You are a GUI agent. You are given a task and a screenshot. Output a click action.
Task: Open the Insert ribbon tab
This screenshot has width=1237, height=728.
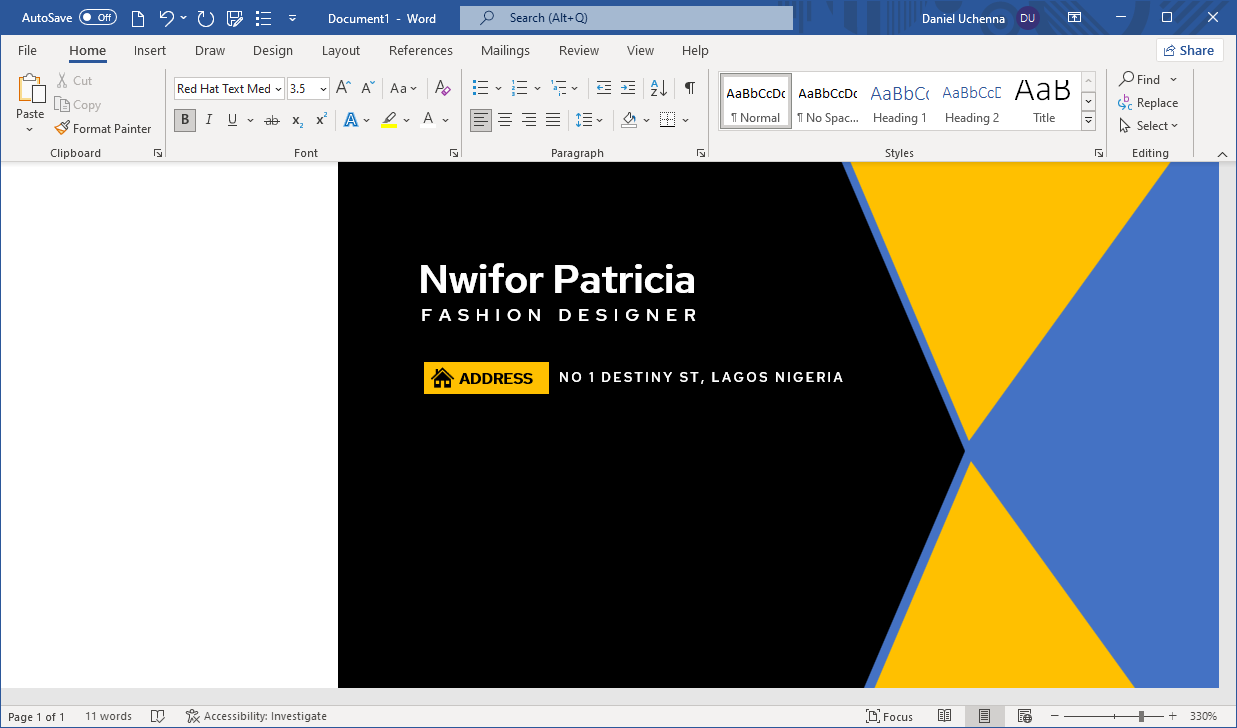tap(150, 50)
